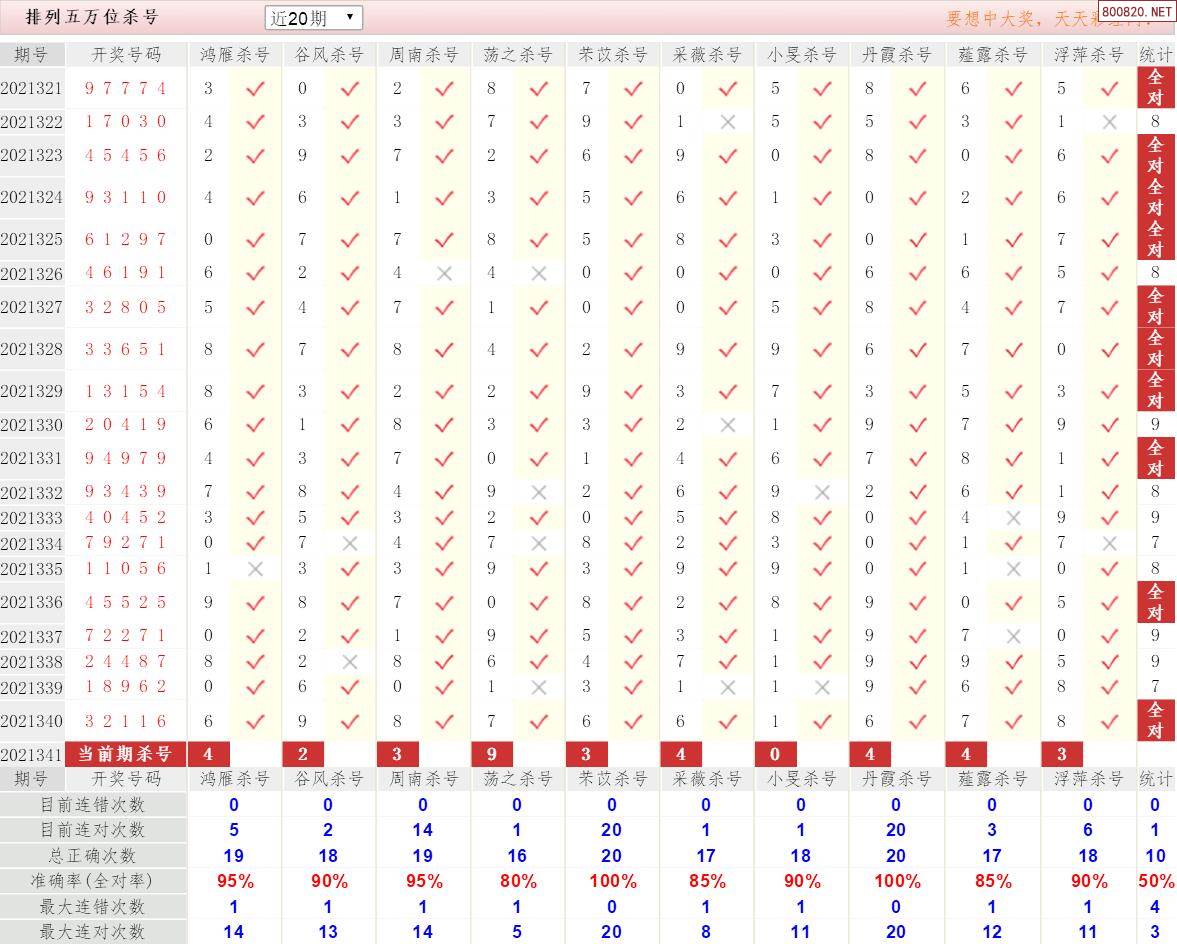The height and width of the screenshot is (944, 1177).
Task: Click the red check in 周南 column, row 2021336
Action: pyautogui.click(x=444, y=603)
